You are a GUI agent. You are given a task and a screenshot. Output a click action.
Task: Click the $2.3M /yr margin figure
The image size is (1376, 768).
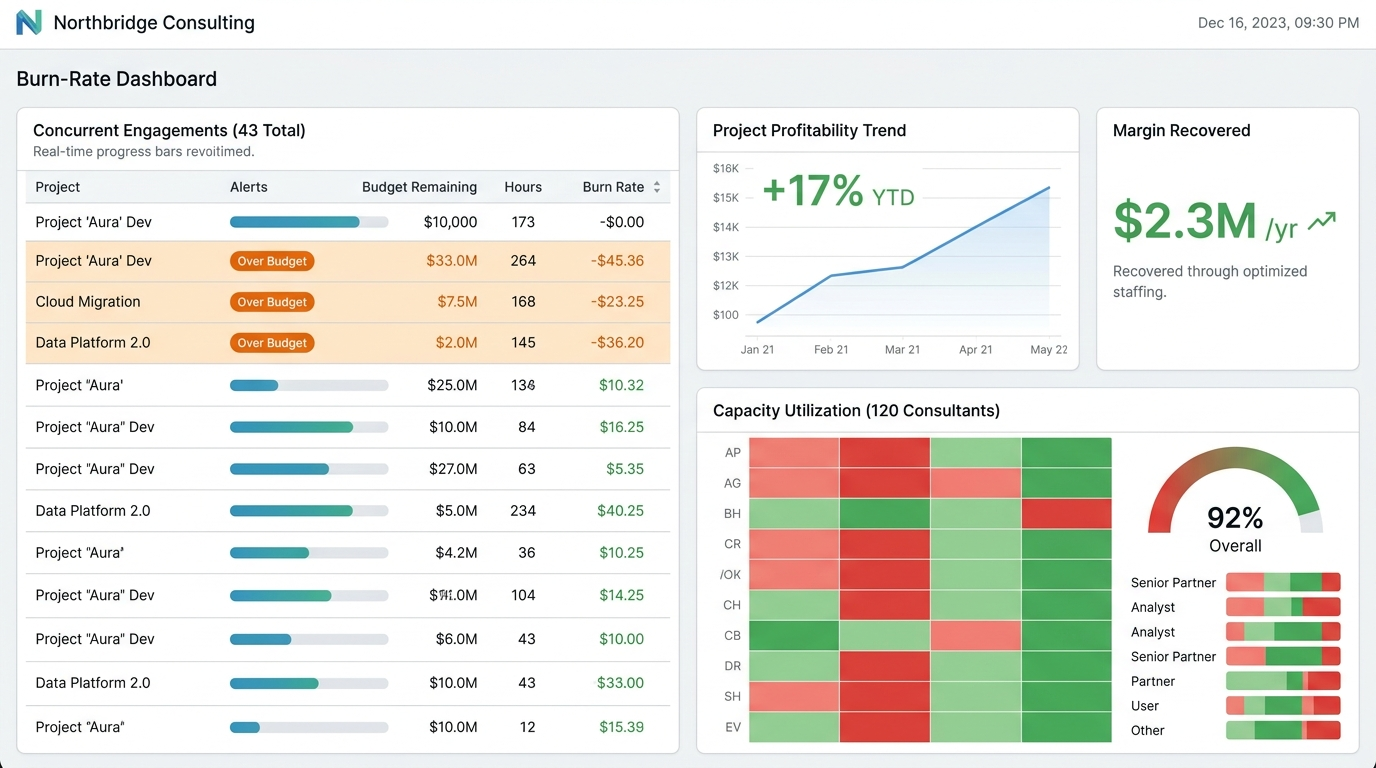pos(1205,221)
